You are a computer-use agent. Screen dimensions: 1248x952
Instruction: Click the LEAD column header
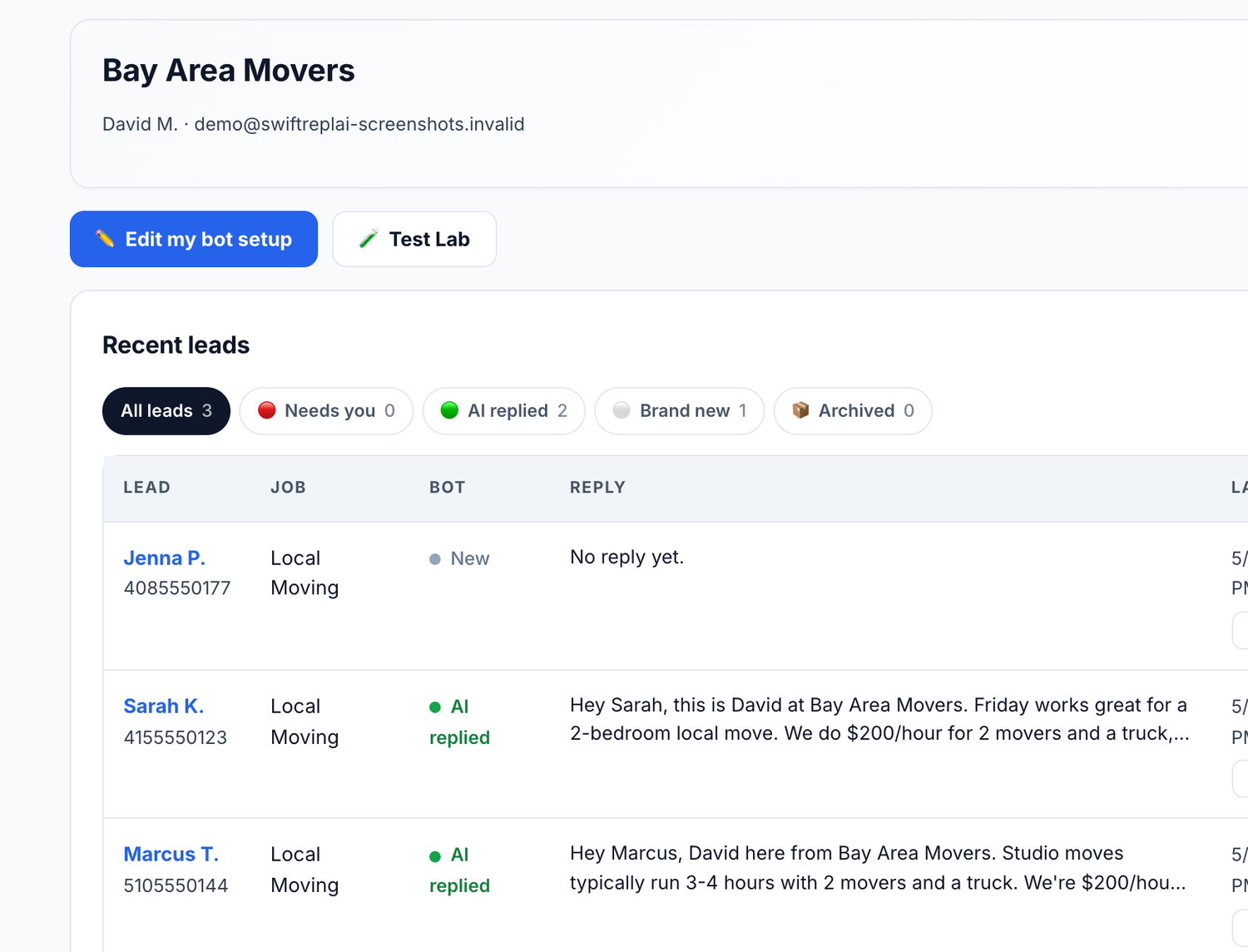click(146, 488)
